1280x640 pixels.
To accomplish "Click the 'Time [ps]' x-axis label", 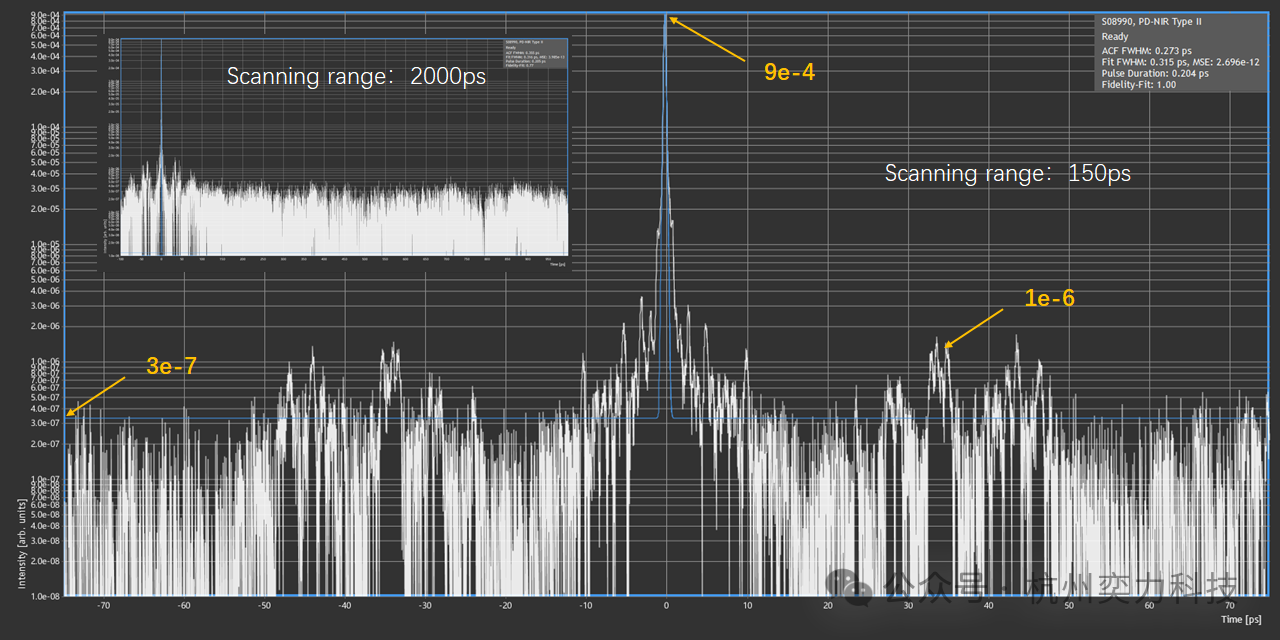I will tap(1243, 620).
